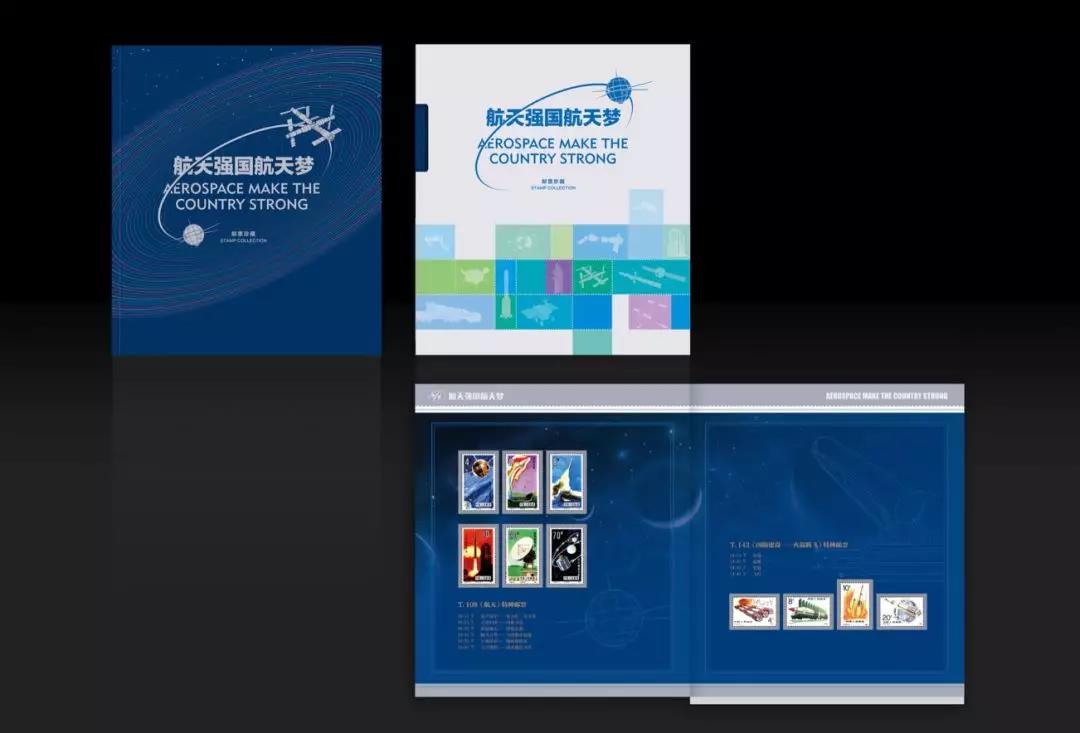
Task: Click the green radar dish stamp
Action: coord(522,556)
